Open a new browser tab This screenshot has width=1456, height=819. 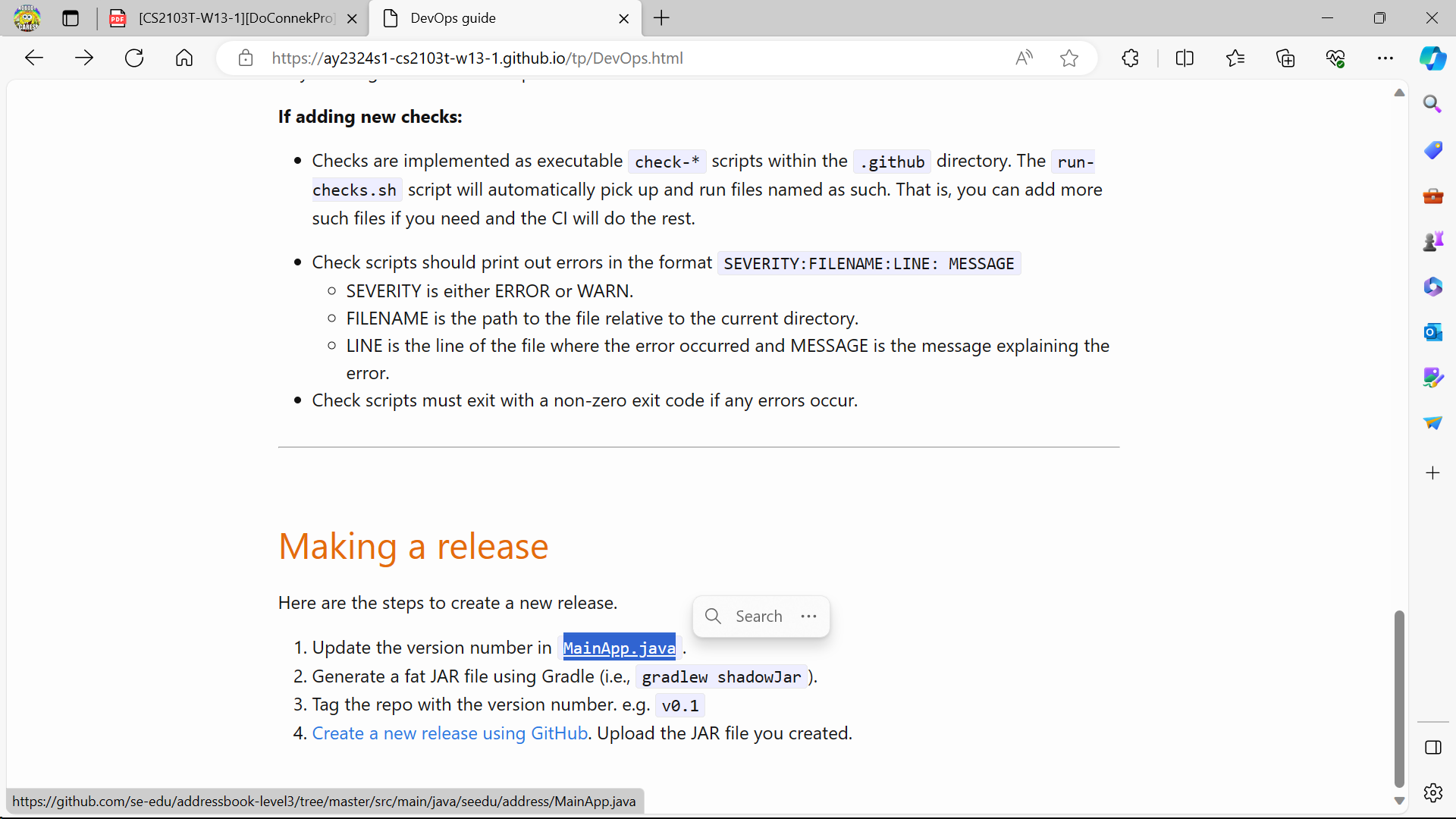pyautogui.click(x=662, y=18)
